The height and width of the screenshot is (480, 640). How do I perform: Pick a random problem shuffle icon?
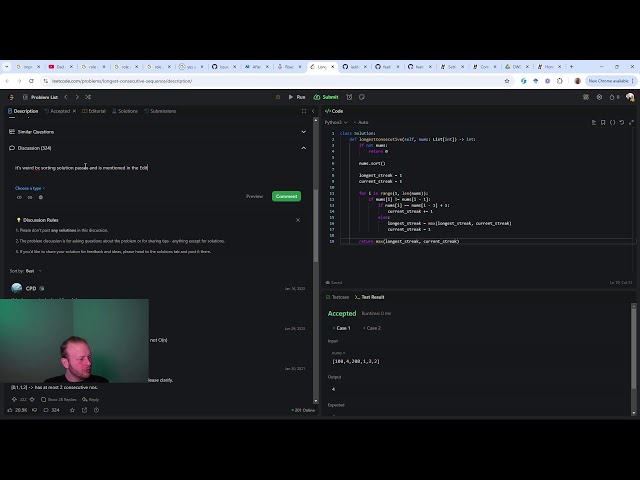pos(88,97)
